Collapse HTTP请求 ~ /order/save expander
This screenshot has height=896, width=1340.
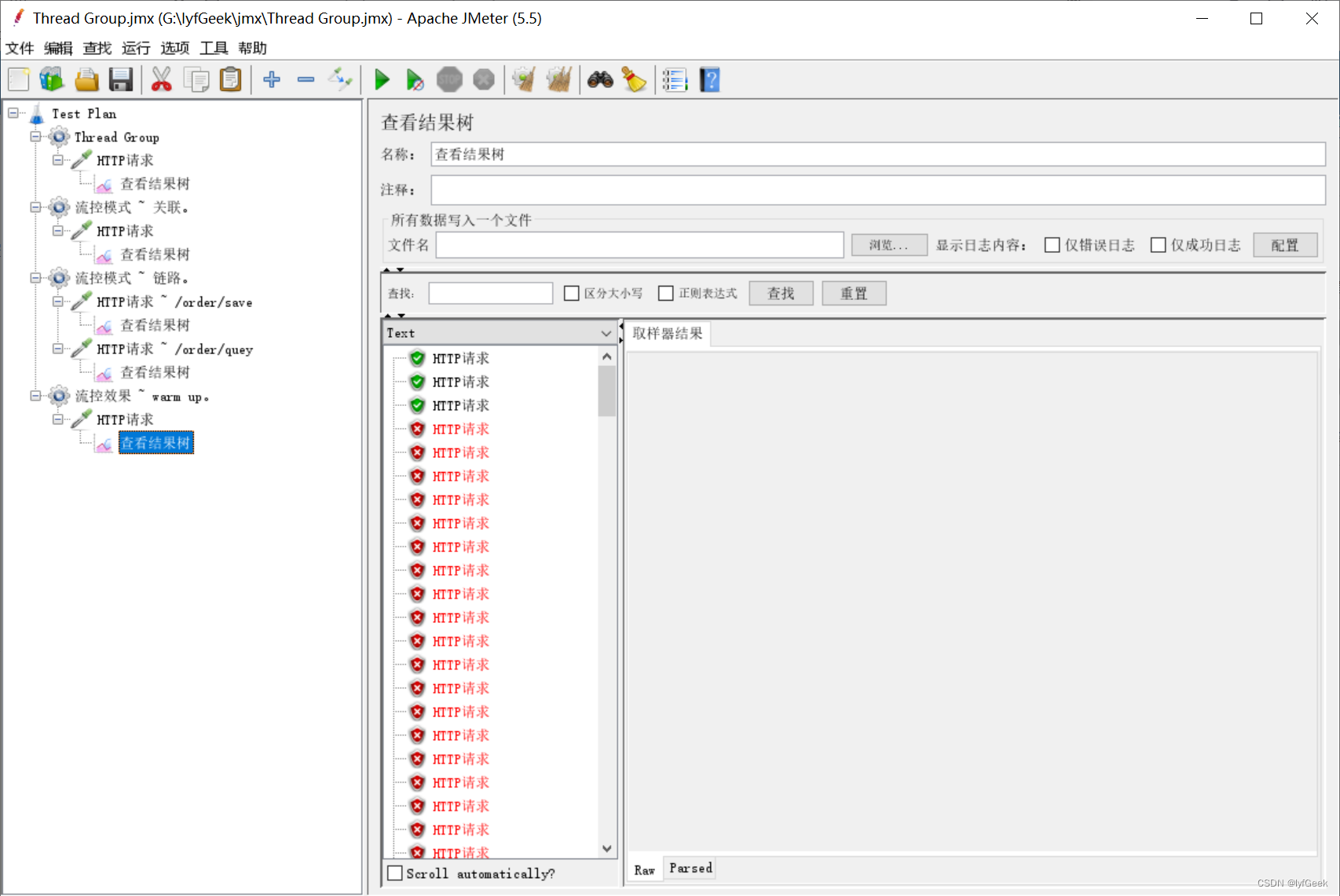57,302
